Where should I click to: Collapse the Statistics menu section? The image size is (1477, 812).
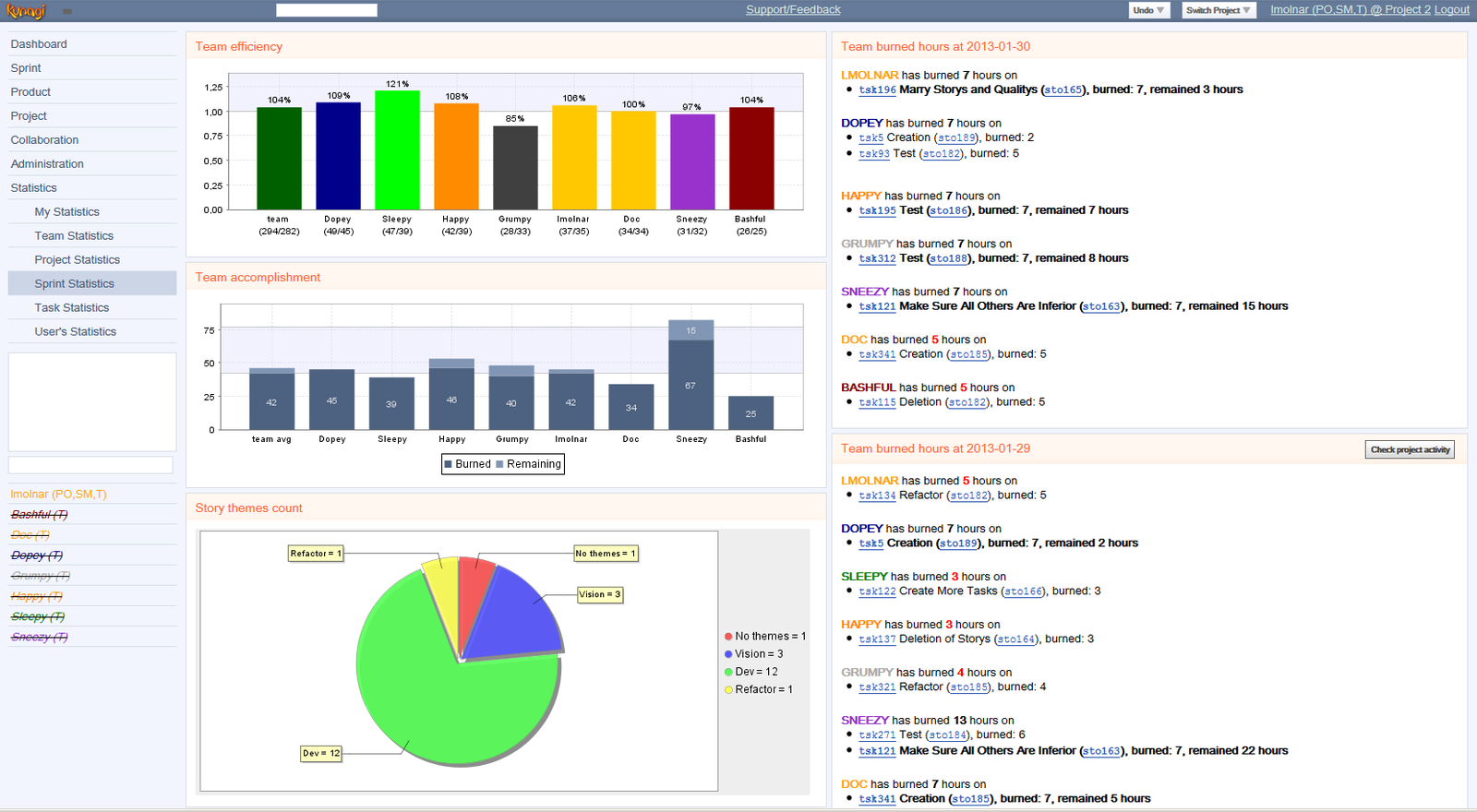92,188
